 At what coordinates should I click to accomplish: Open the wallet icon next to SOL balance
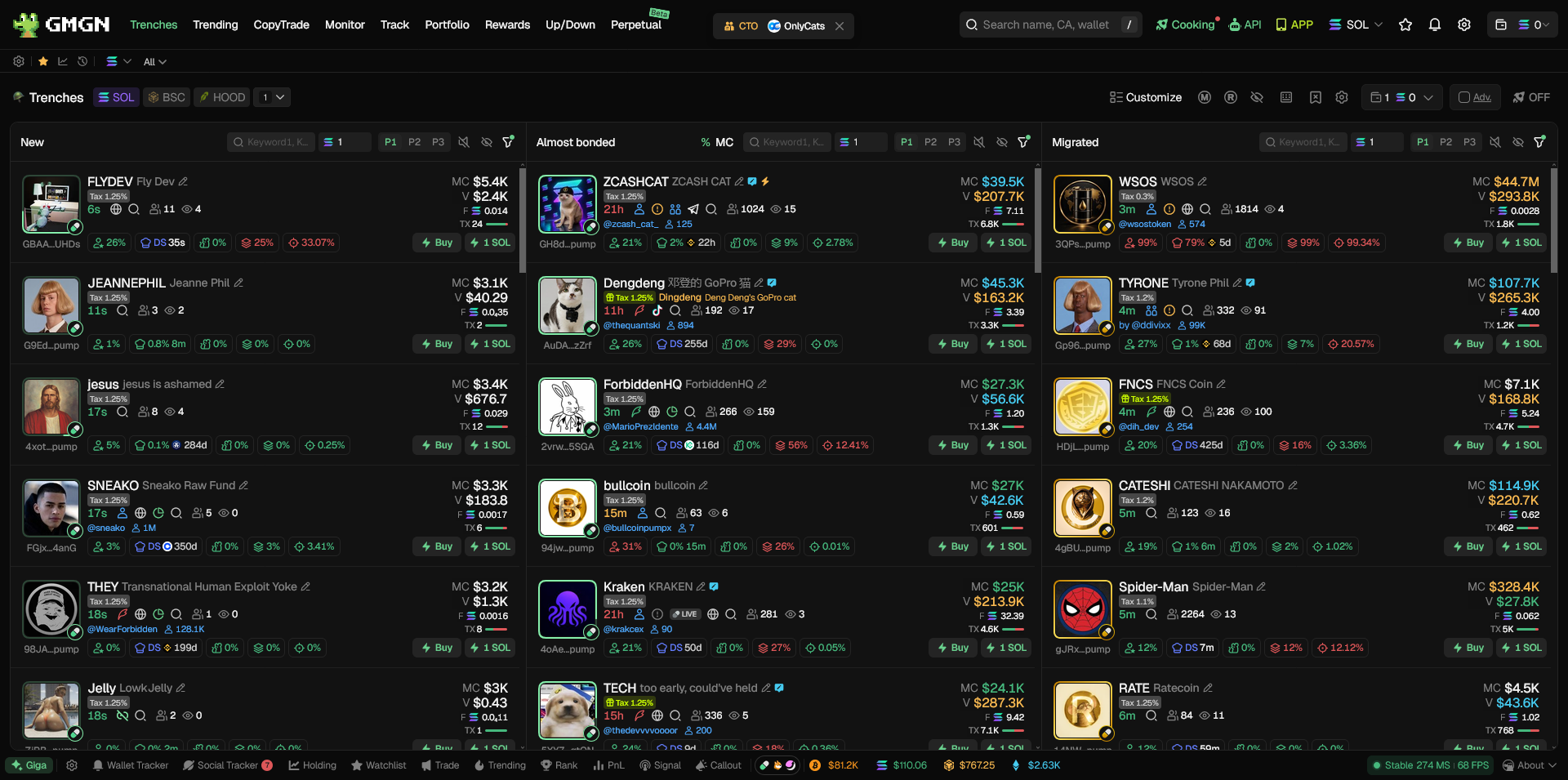1501,25
